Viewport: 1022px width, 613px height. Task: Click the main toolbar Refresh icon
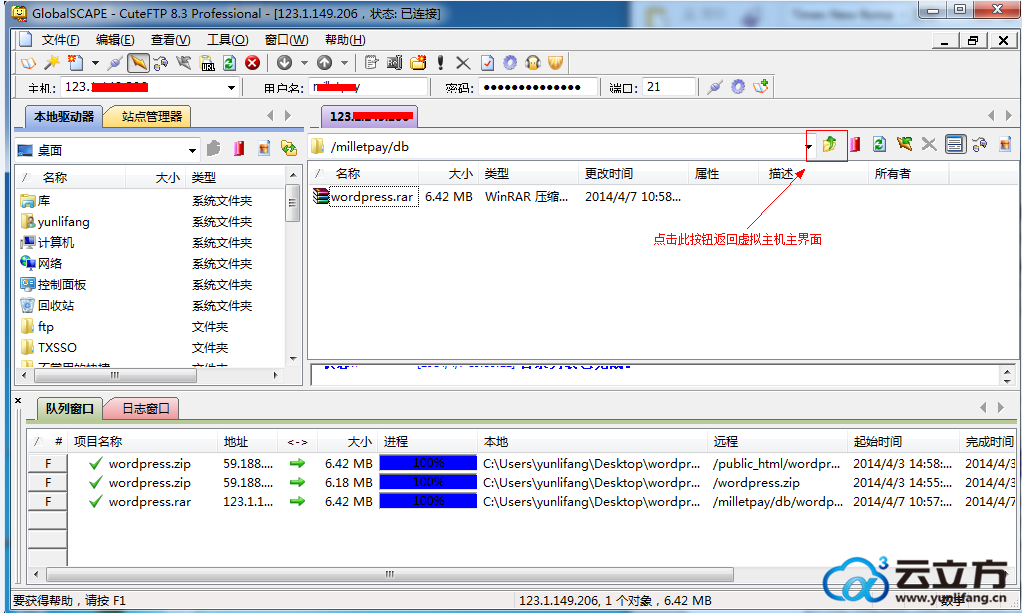(229, 63)
